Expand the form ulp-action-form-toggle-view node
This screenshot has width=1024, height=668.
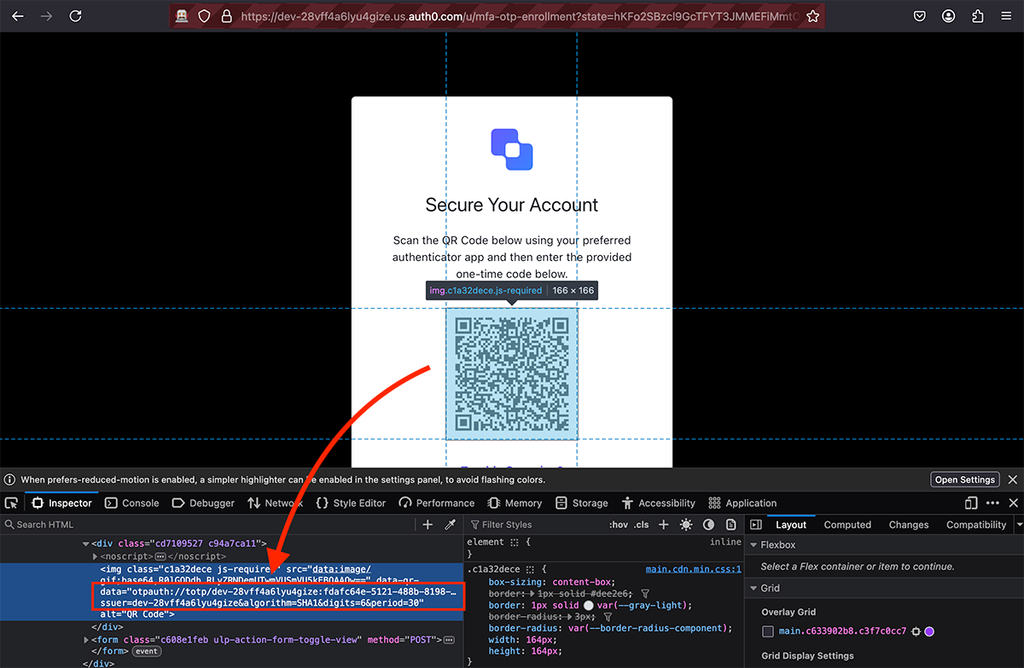[x=86, y=640]
